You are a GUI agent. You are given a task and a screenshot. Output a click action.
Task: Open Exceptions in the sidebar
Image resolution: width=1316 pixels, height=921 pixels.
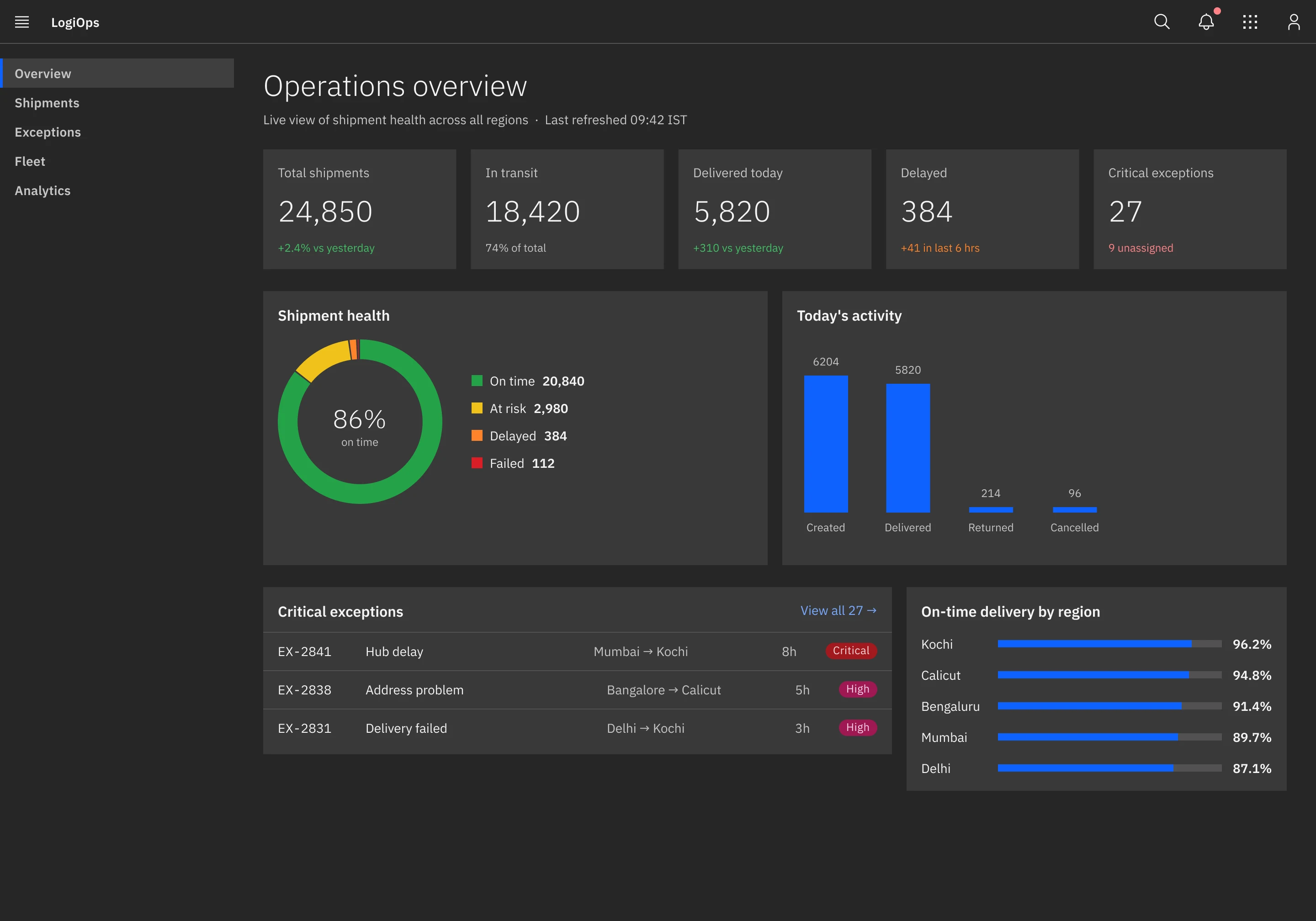click(117, 132)
